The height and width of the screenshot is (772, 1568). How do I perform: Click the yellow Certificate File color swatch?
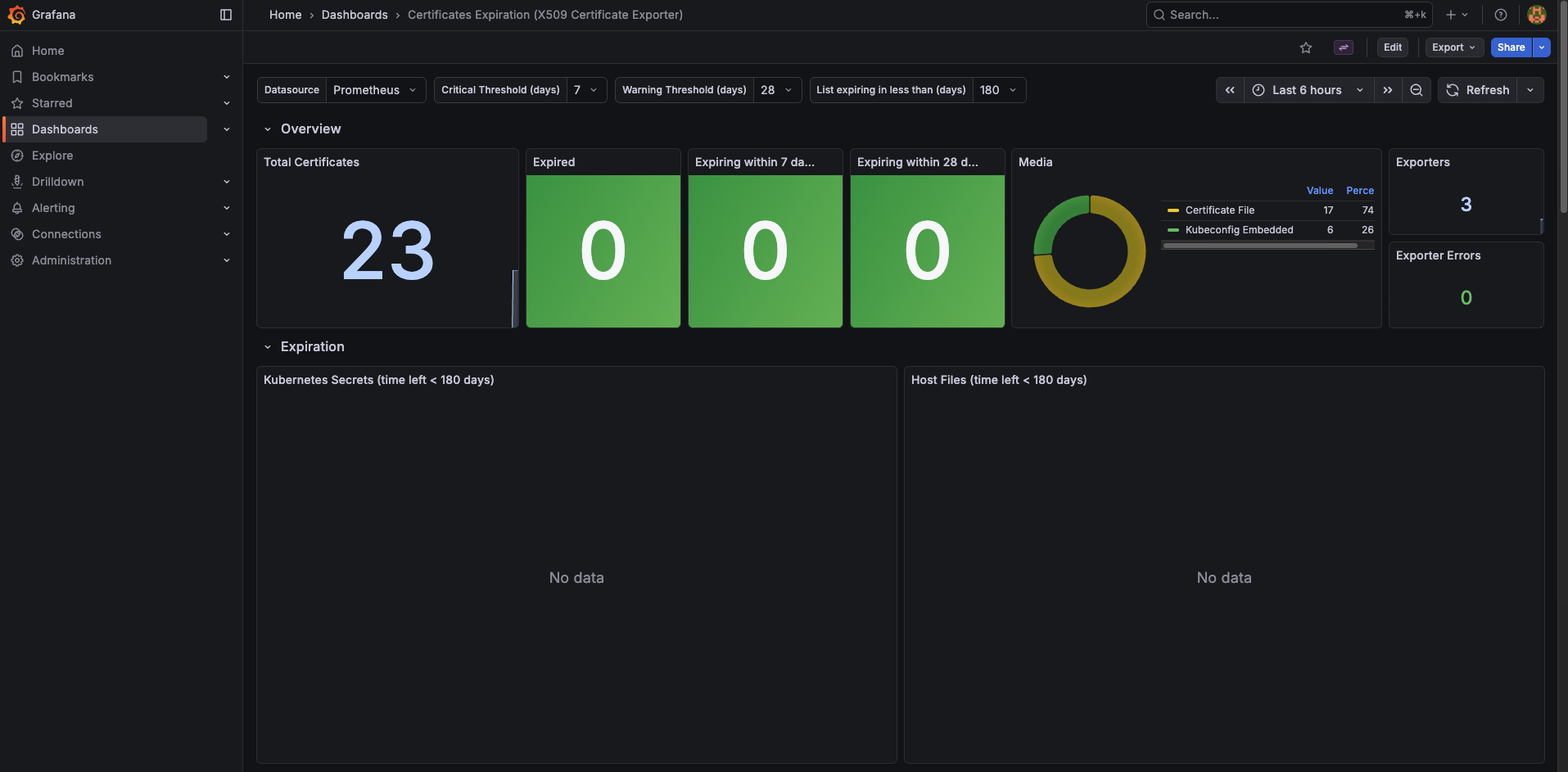(1173, 210)
